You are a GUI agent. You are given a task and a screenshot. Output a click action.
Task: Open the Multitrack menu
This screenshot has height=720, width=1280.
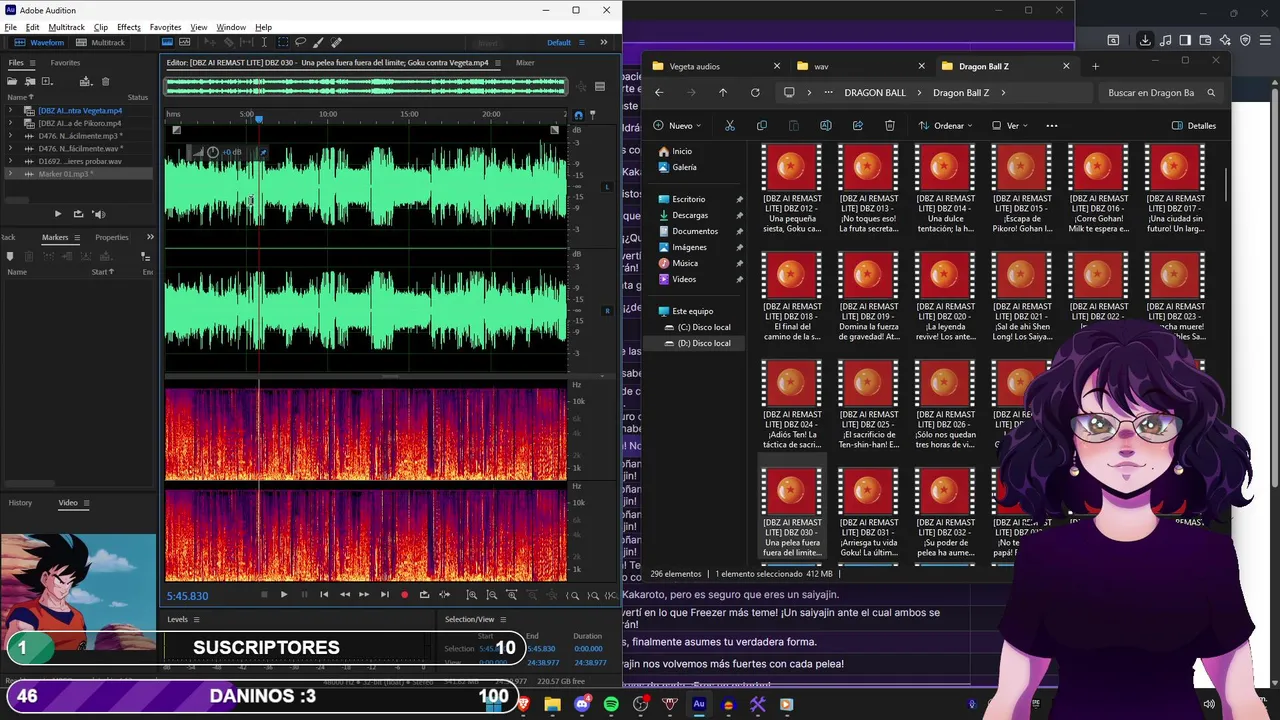(x=67, y=27)
